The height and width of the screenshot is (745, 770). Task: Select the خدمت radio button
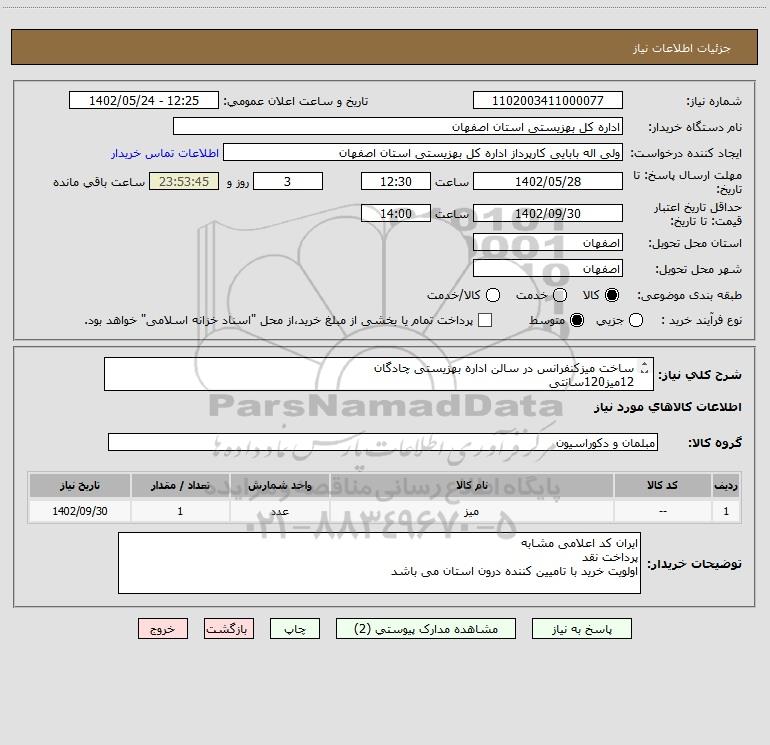560,295
